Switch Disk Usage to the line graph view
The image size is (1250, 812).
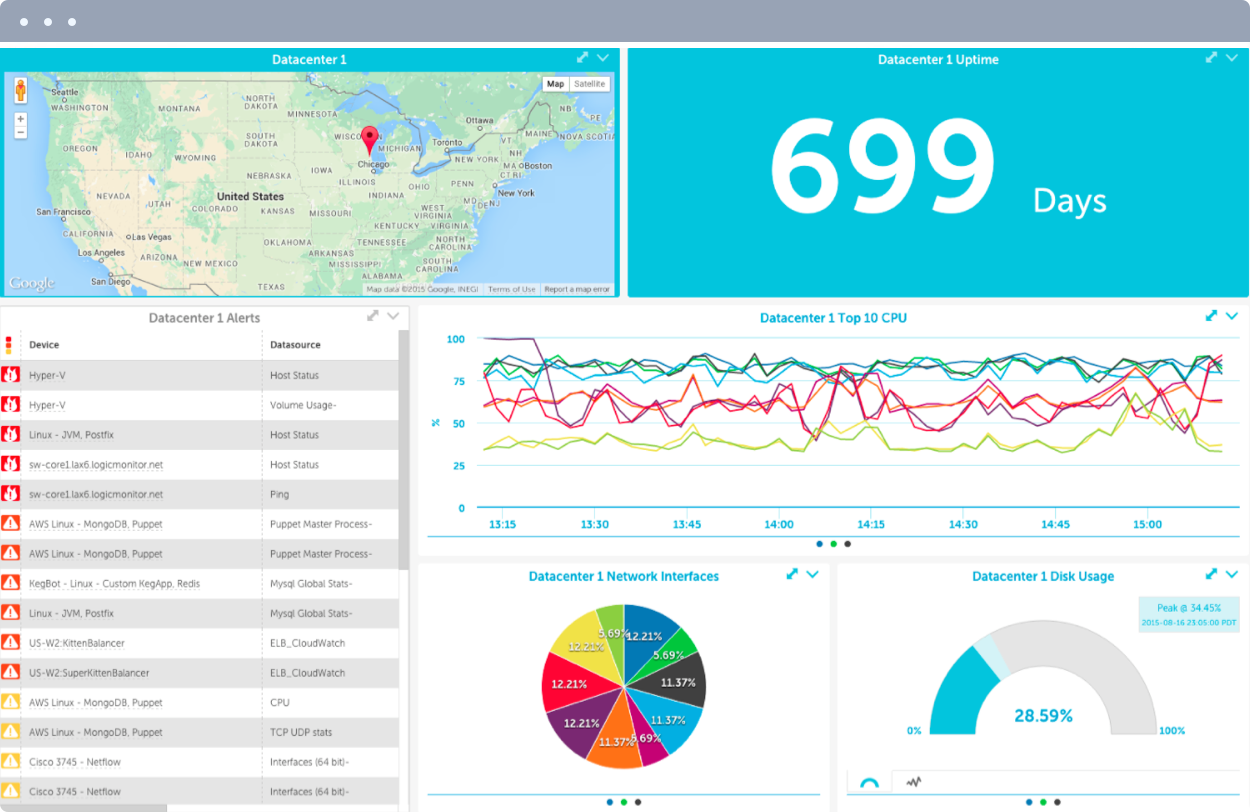pos(913,782)
